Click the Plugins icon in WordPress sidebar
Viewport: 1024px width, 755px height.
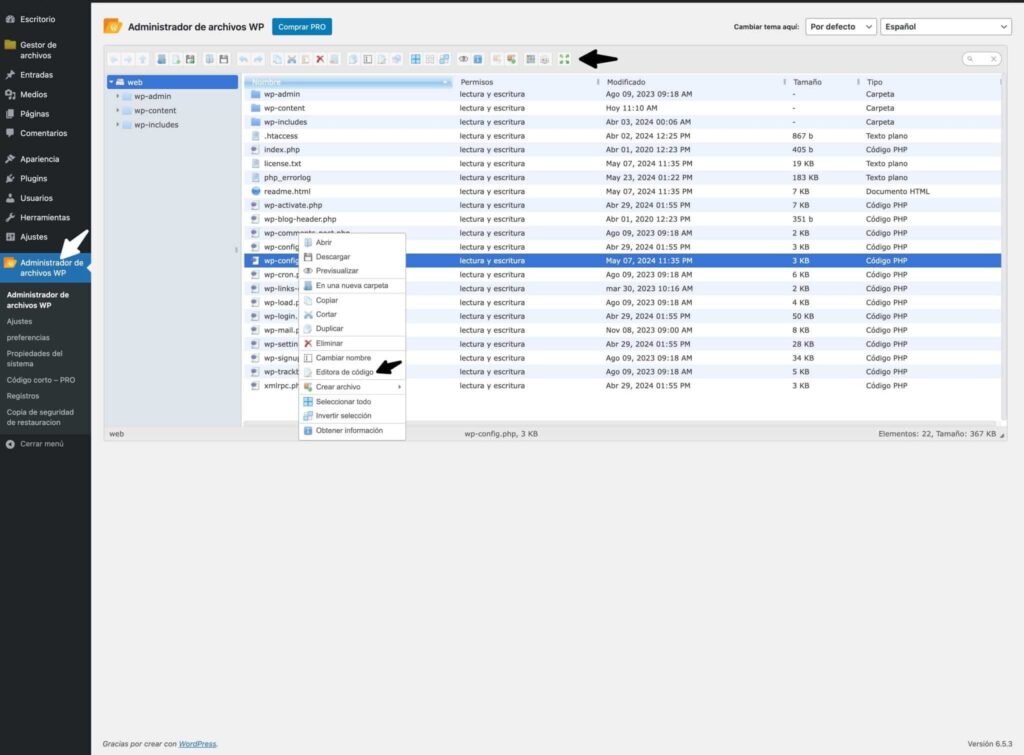[10, 178]
